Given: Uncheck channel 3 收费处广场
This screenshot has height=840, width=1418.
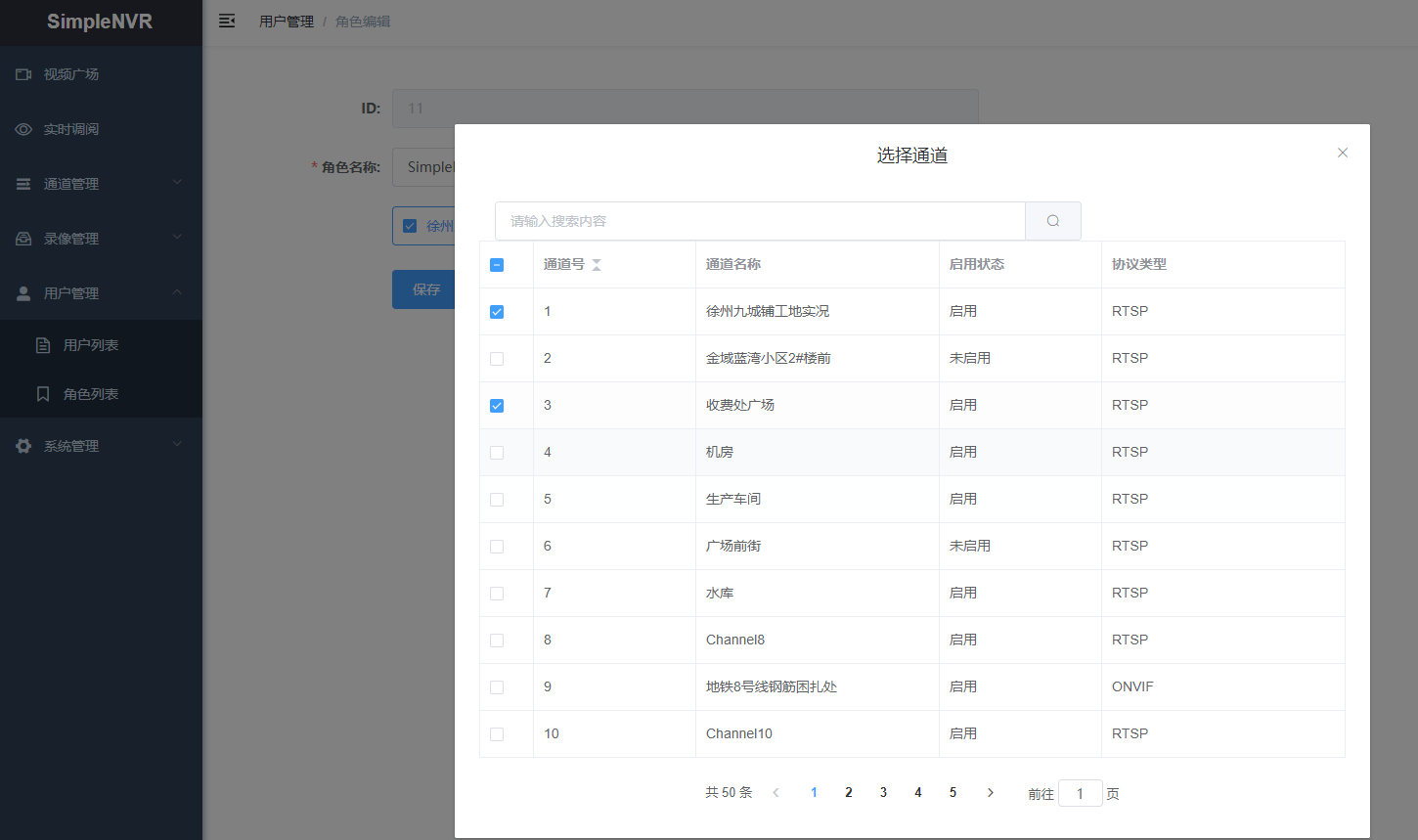Looking at the screenshot, I should click(x=497, y=406).
